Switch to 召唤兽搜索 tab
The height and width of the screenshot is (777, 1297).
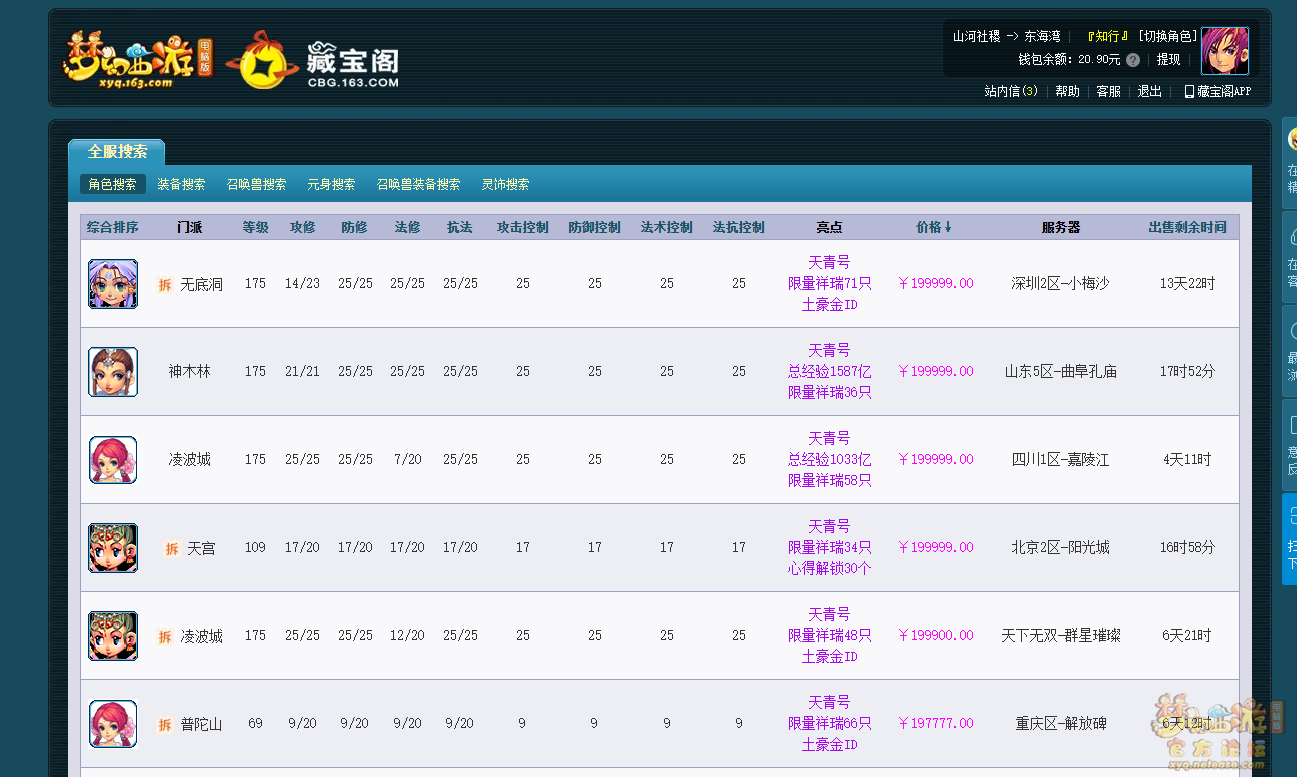point(256,185)
